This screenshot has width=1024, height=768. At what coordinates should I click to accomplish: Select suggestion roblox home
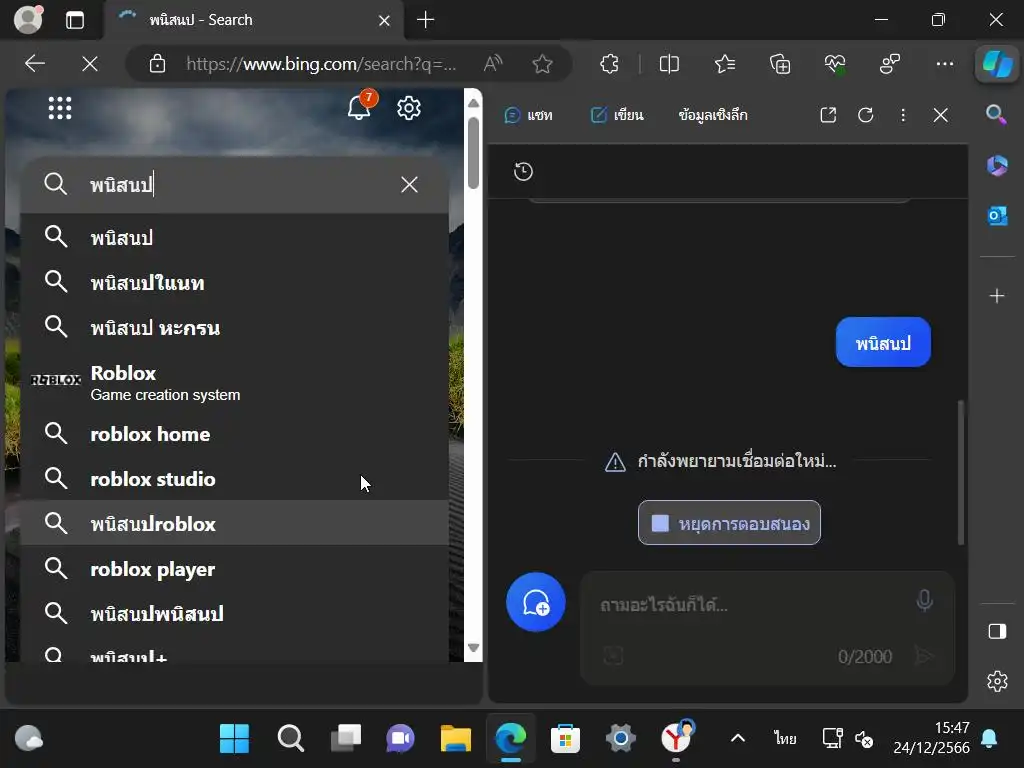point(235,434)
